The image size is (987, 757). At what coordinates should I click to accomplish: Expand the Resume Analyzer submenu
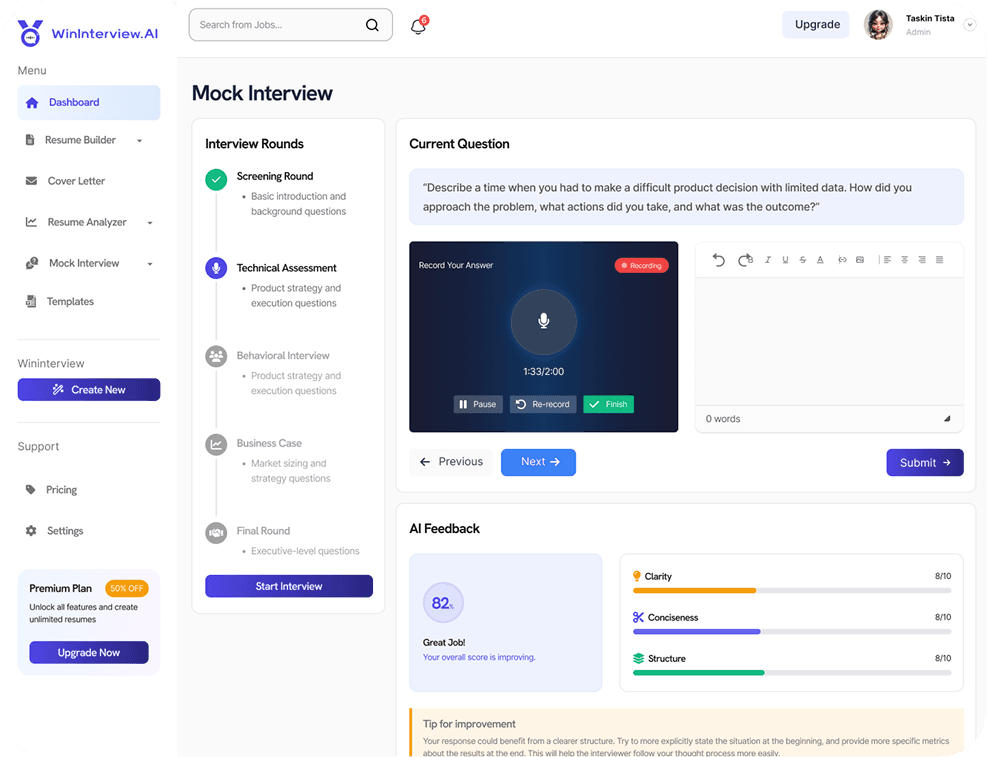150,223
